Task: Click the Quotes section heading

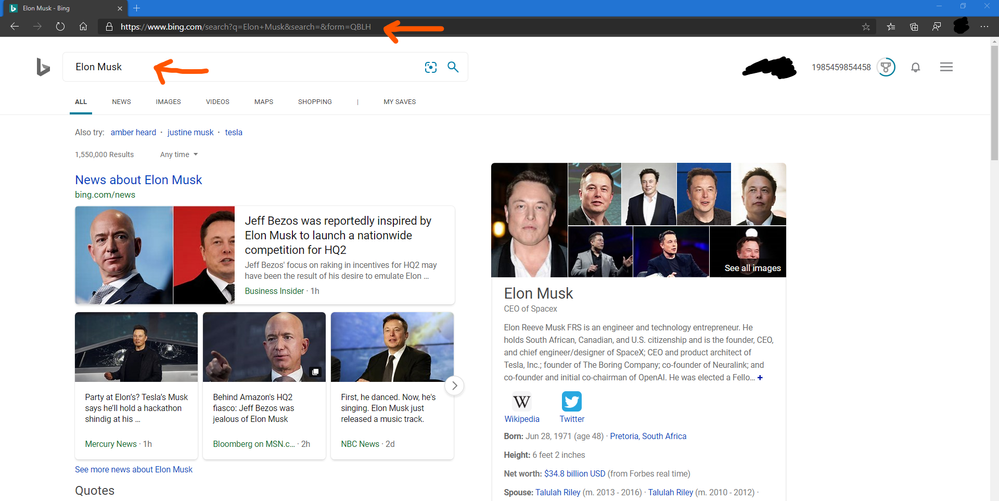Action: click(95, 491)
